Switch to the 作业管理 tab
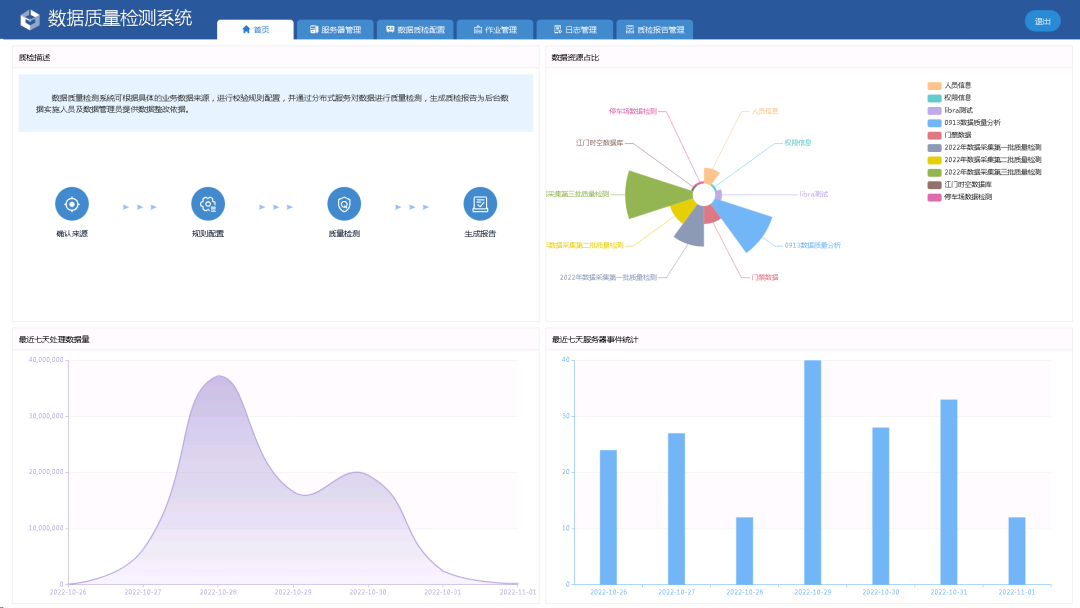 [495, 30]
